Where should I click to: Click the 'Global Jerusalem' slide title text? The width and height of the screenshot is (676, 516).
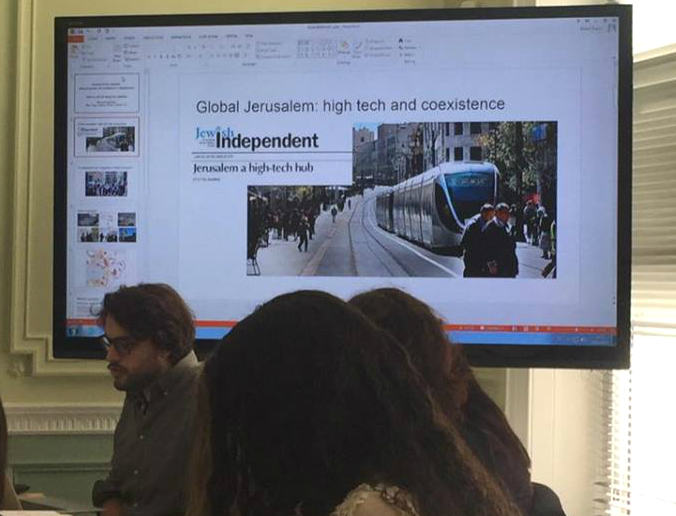pos(350,105)
